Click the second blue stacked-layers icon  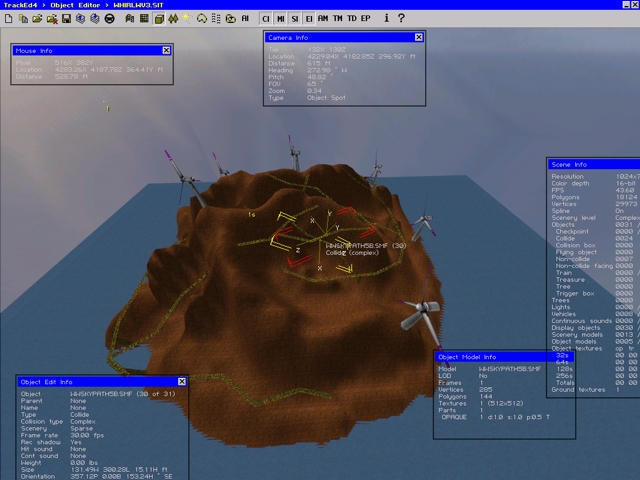95,19
